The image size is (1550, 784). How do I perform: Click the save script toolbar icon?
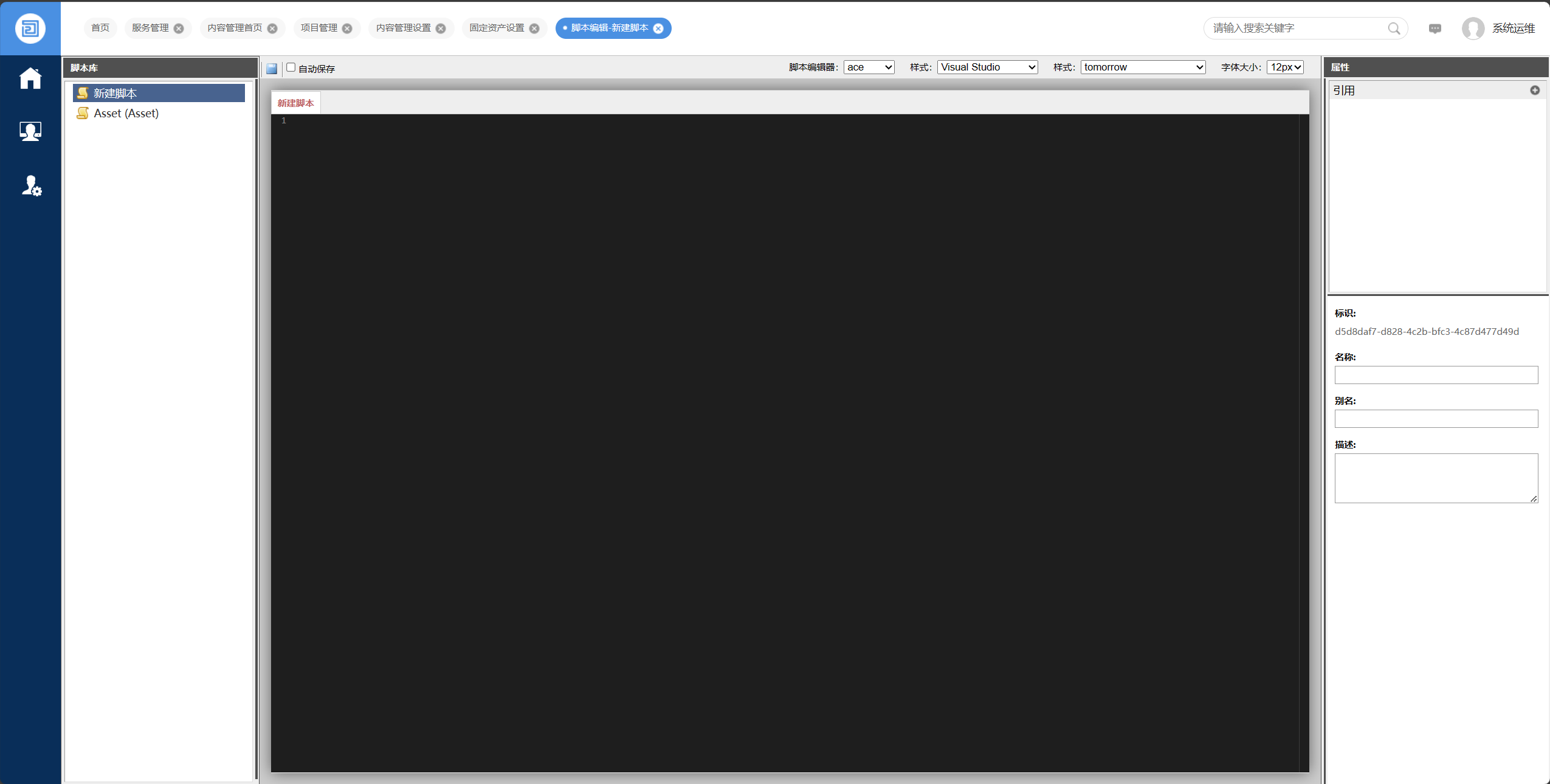pyautogui.click(x=272, y=69)
